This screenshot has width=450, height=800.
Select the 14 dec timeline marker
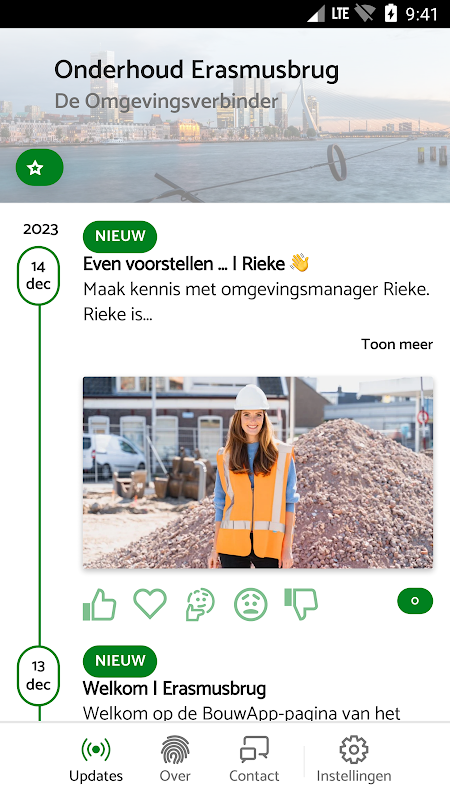pyautogui.click(x=38, y=276)
